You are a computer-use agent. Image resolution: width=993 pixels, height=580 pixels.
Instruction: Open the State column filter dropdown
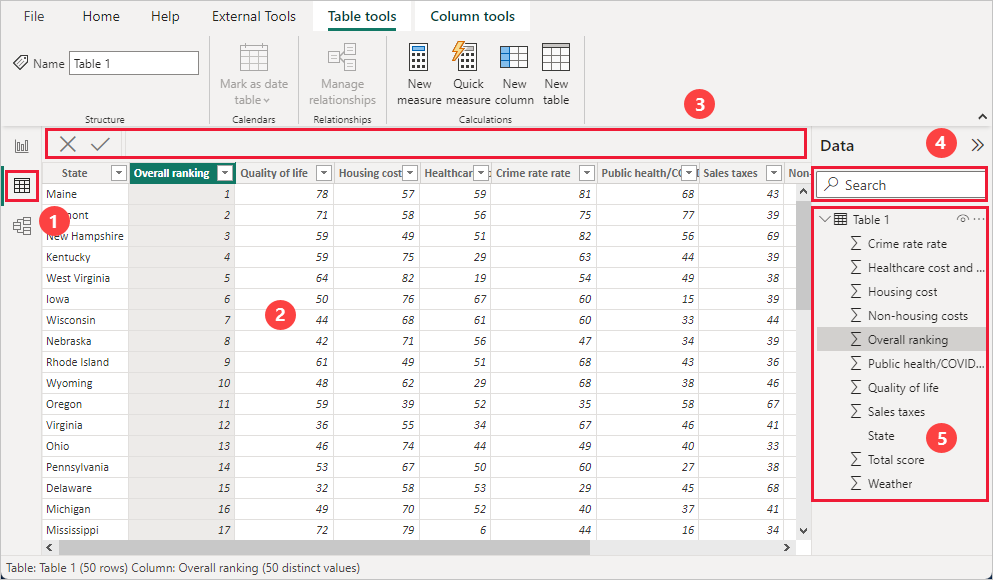tap(118, 172)
